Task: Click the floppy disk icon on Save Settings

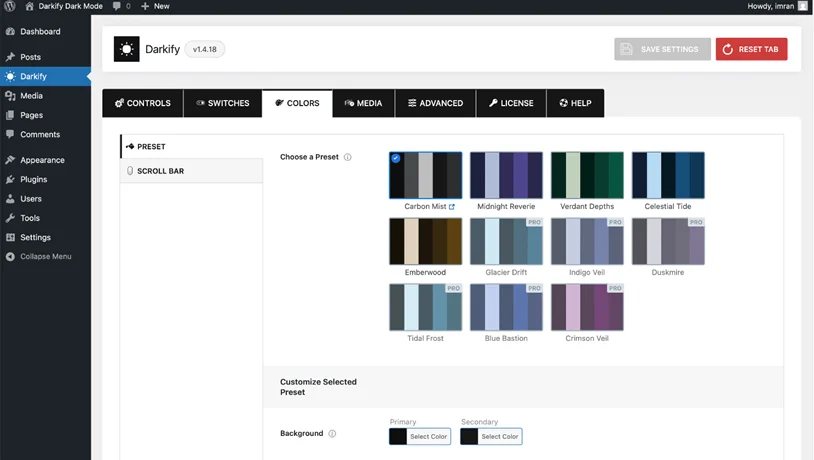Action: [x=627, y=49]
